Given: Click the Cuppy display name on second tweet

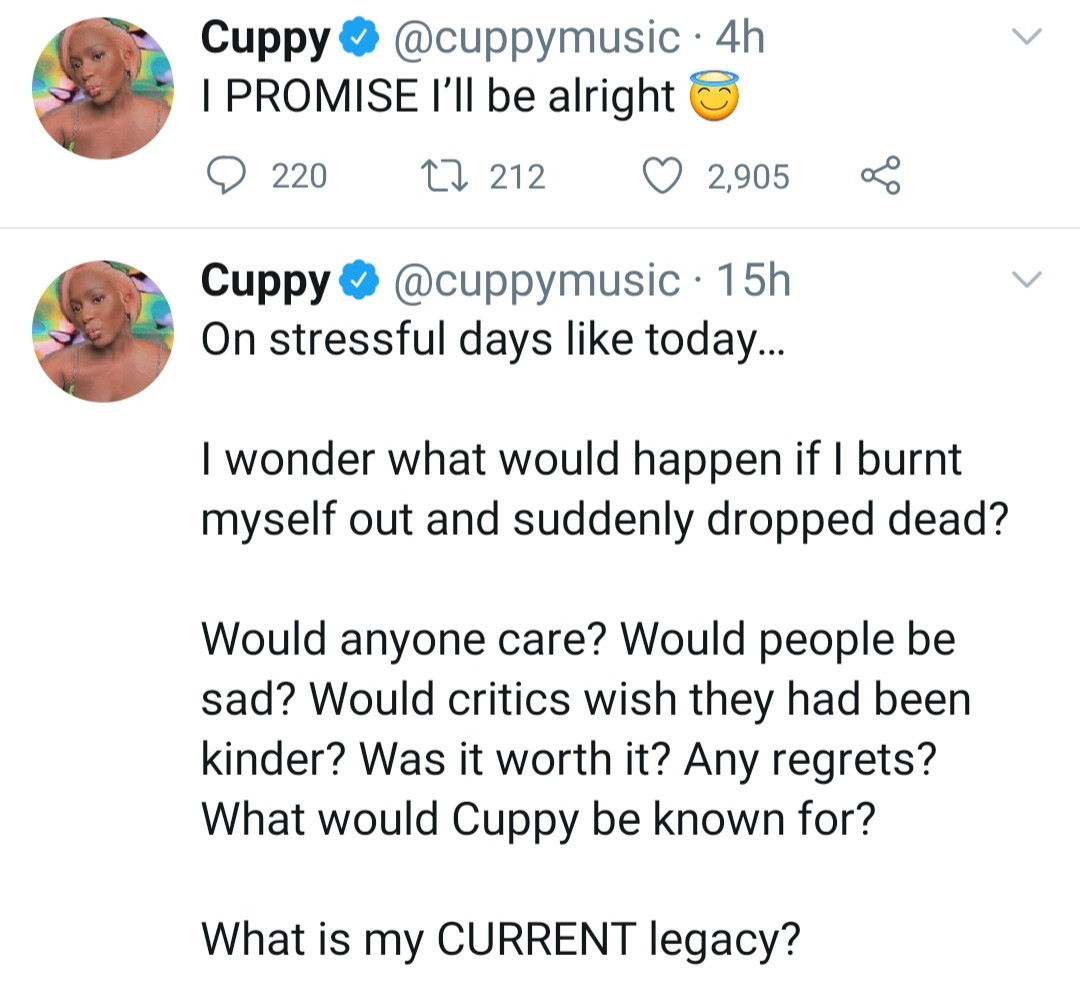Looking at the screenshot, I should click(265, 282).
